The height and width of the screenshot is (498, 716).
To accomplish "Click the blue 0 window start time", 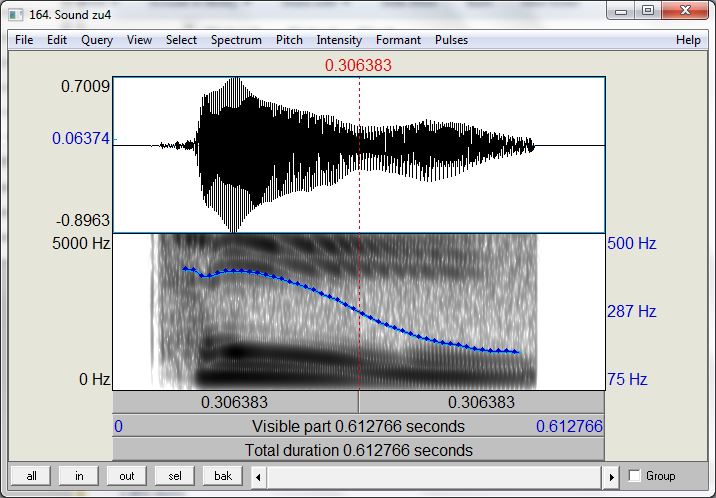I will tap(118, 426).
